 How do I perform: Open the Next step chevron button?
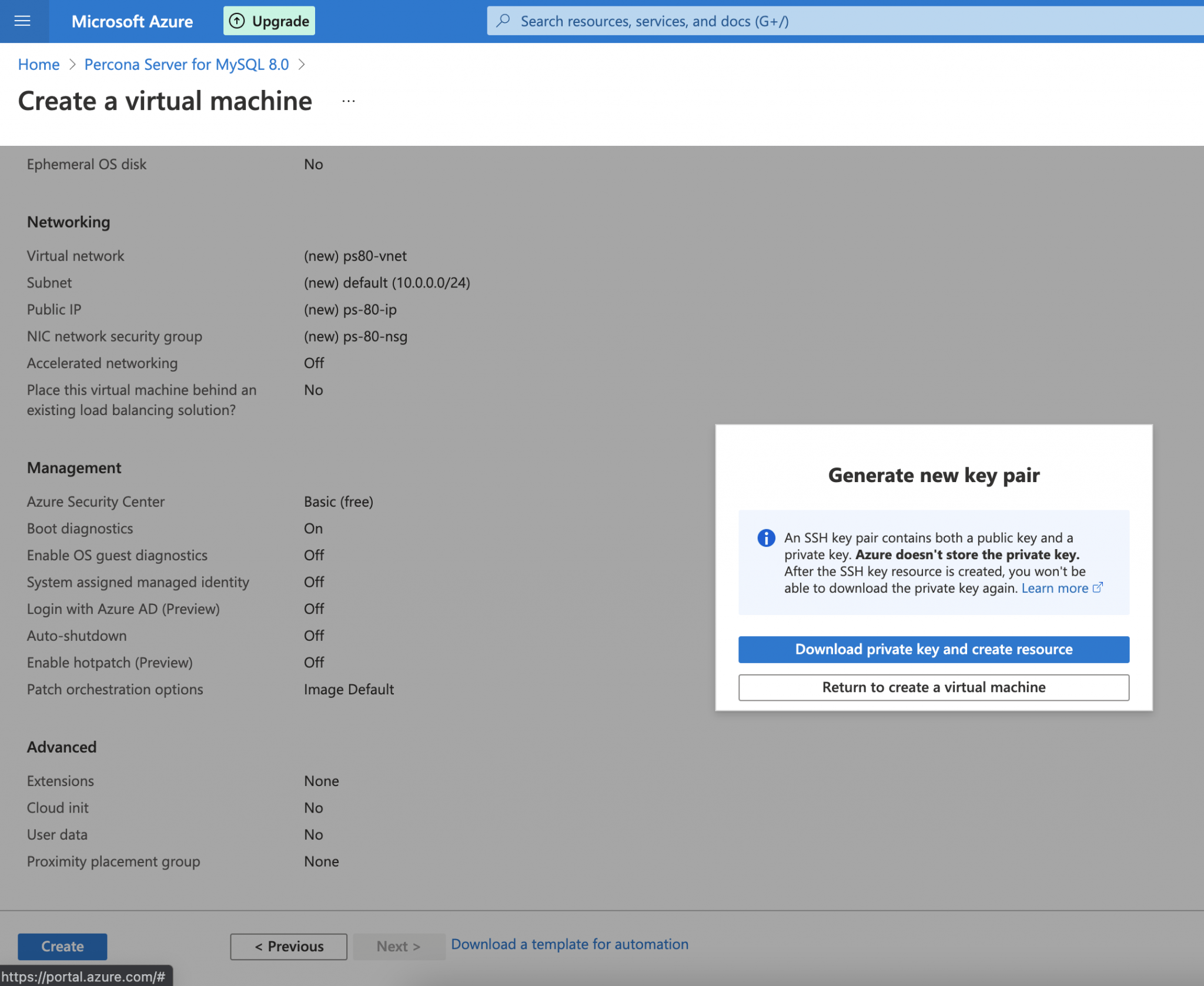click(399, 946)
